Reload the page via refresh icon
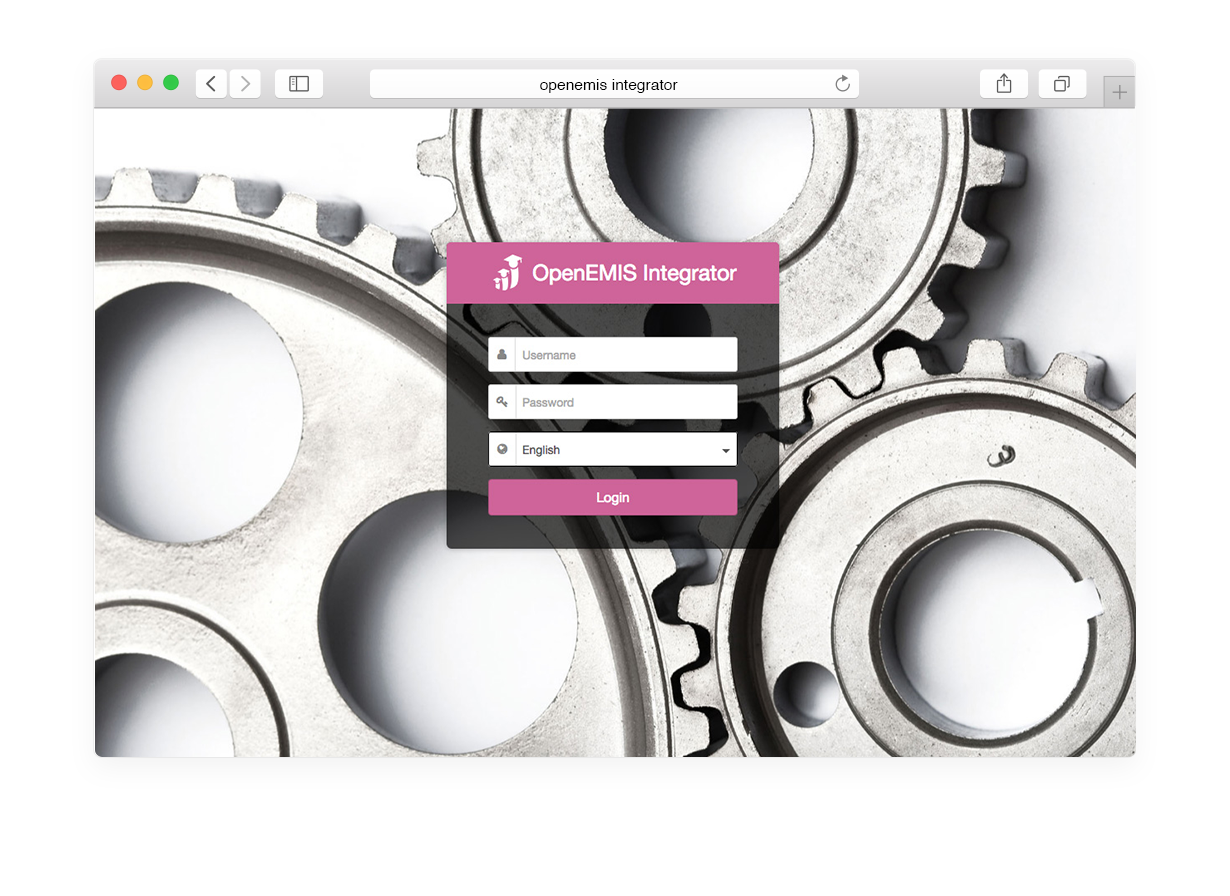Screen dimensions: 1230x896 843,84
